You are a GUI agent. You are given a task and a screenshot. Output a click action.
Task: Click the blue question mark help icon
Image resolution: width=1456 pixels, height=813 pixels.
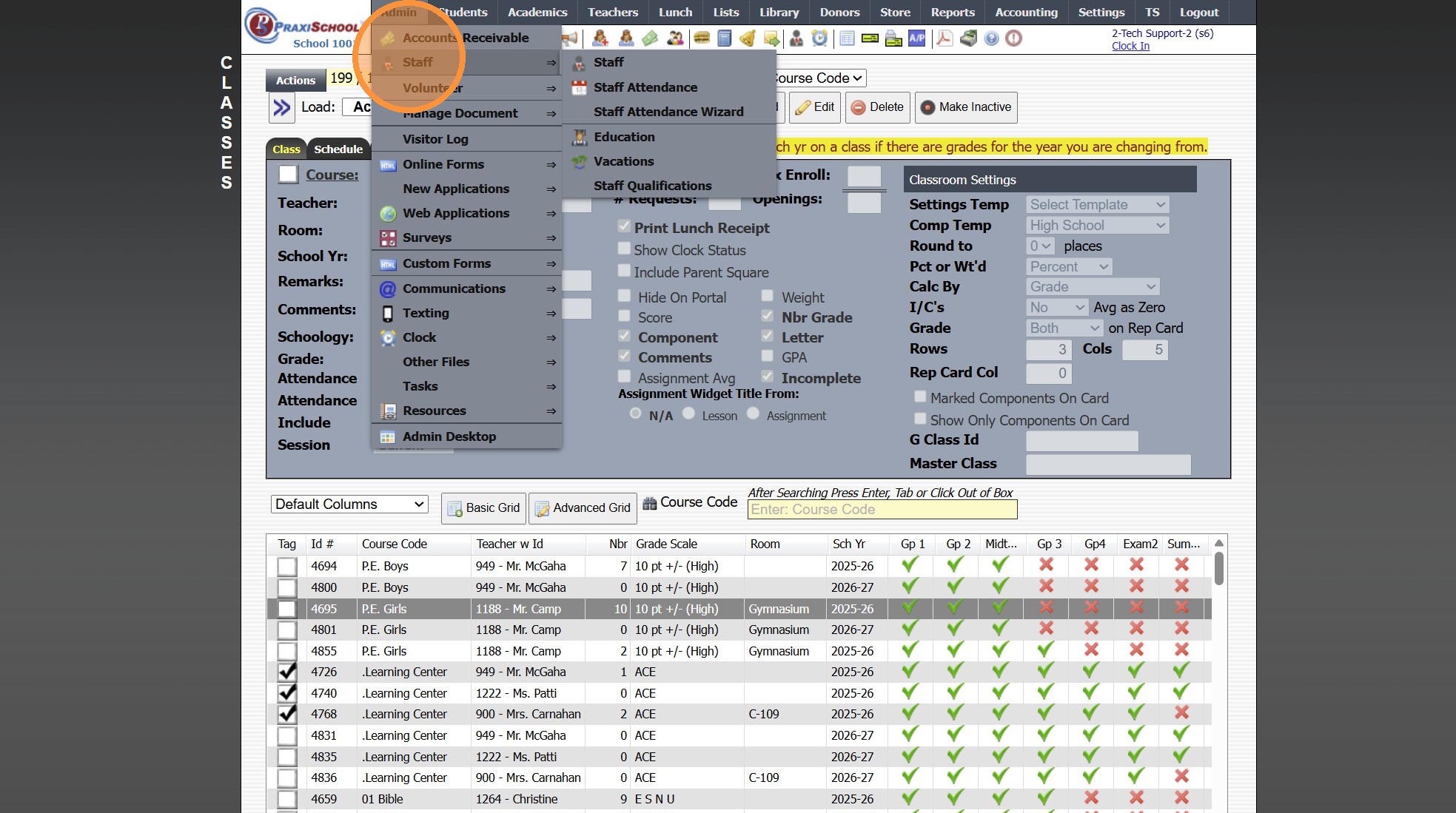pos(991,38)
